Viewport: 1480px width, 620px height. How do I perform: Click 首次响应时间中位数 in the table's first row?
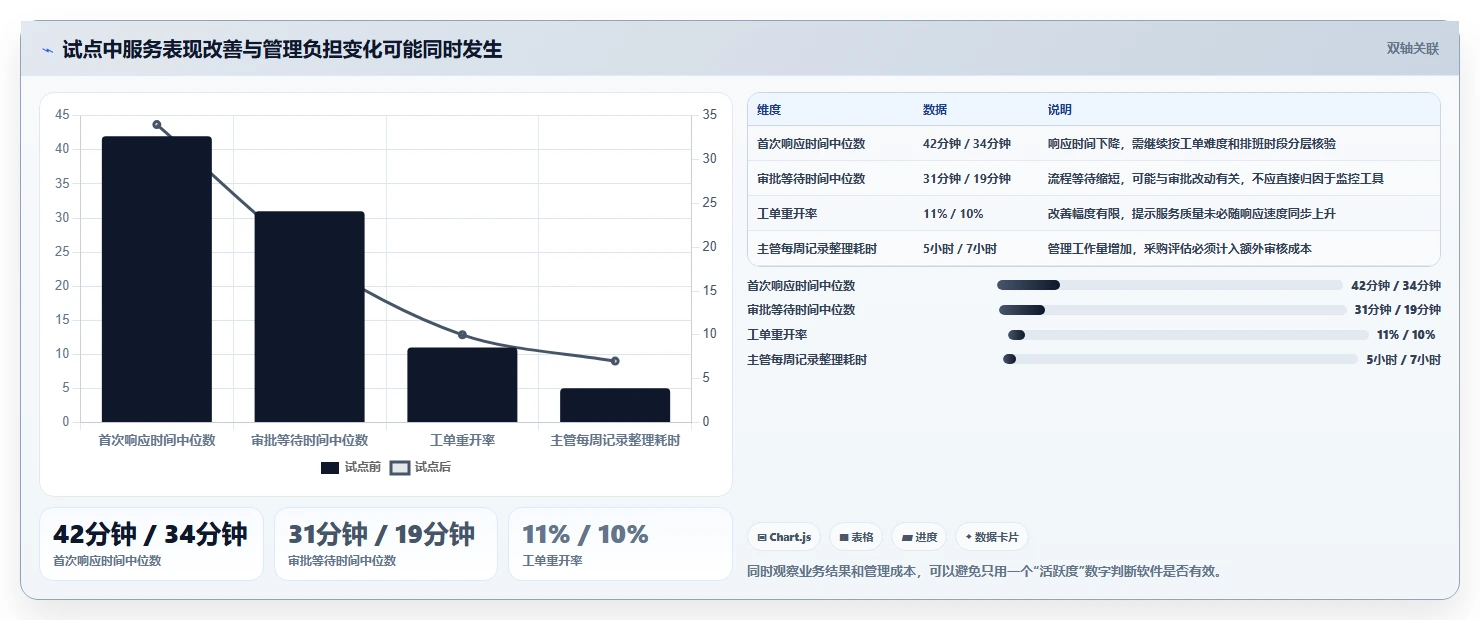811,144
